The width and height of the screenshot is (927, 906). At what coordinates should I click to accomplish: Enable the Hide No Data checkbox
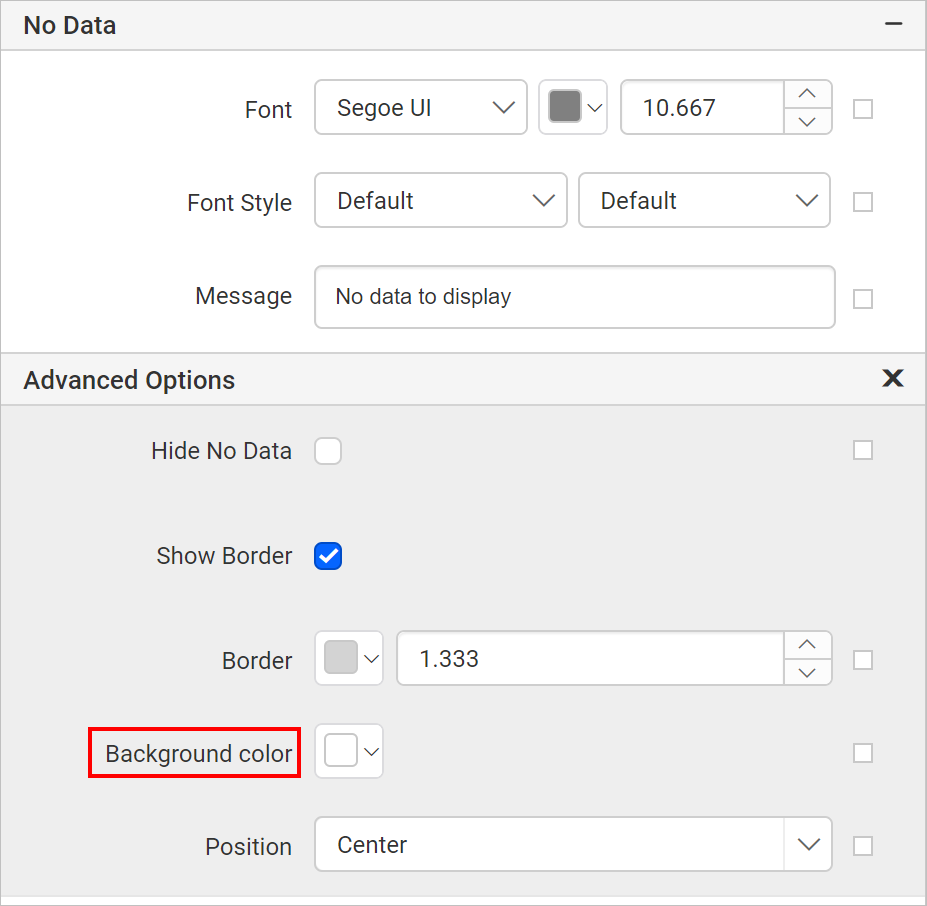click(328, 451)
